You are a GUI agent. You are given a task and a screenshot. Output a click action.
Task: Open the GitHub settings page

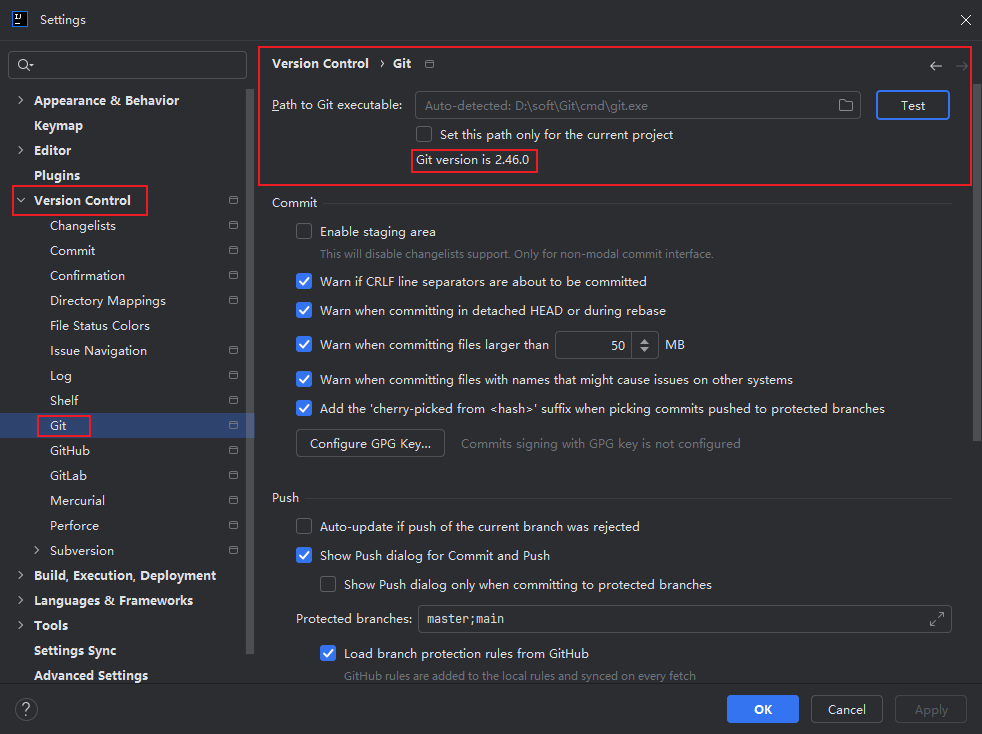pyautogui.click(x=70, y=450)
